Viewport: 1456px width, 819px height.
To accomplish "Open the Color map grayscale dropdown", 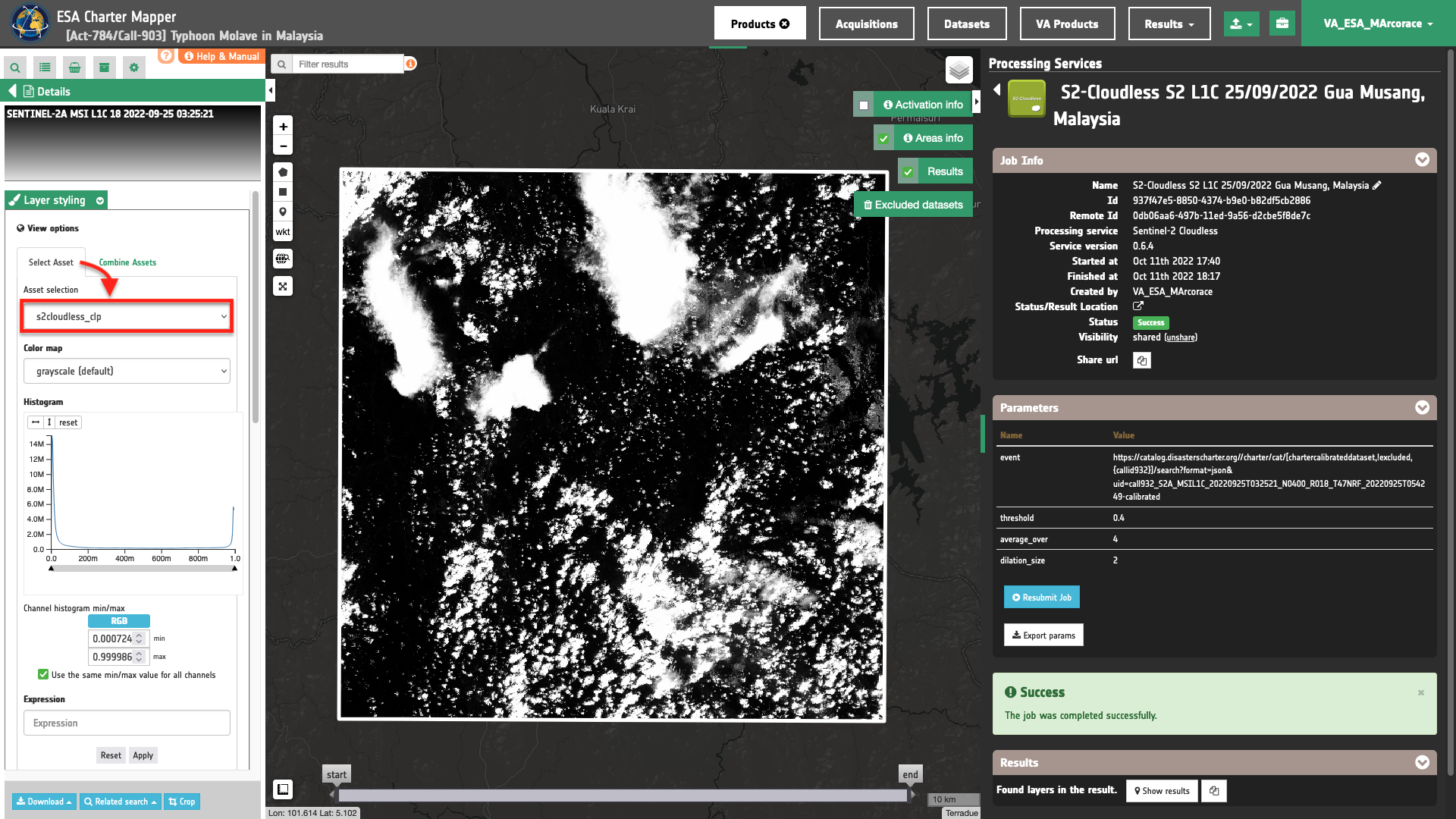I will click(x=127, y=371).
